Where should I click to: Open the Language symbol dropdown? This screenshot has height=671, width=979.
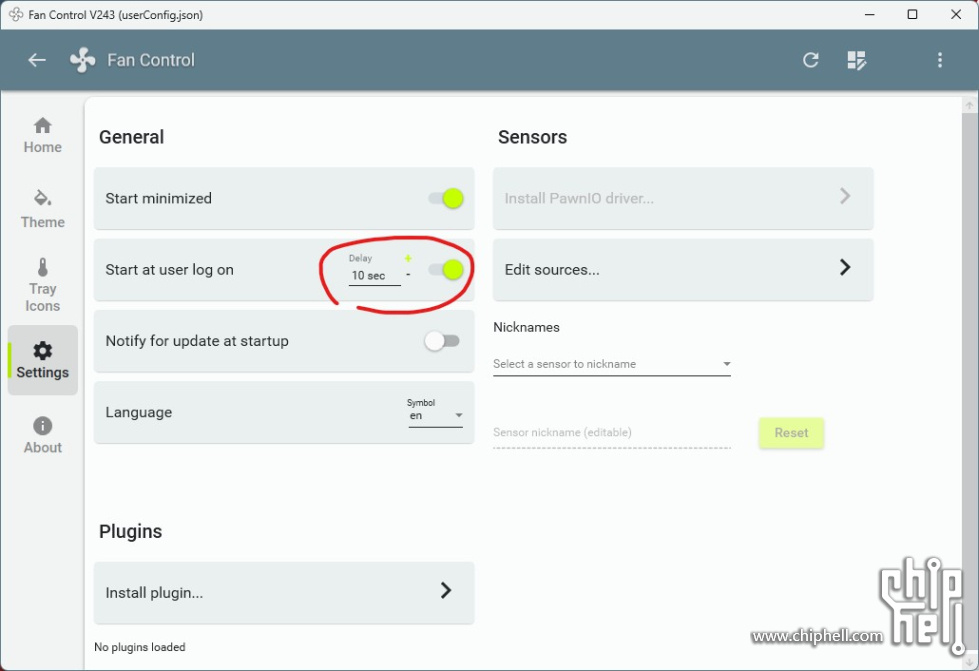point(436,415)
